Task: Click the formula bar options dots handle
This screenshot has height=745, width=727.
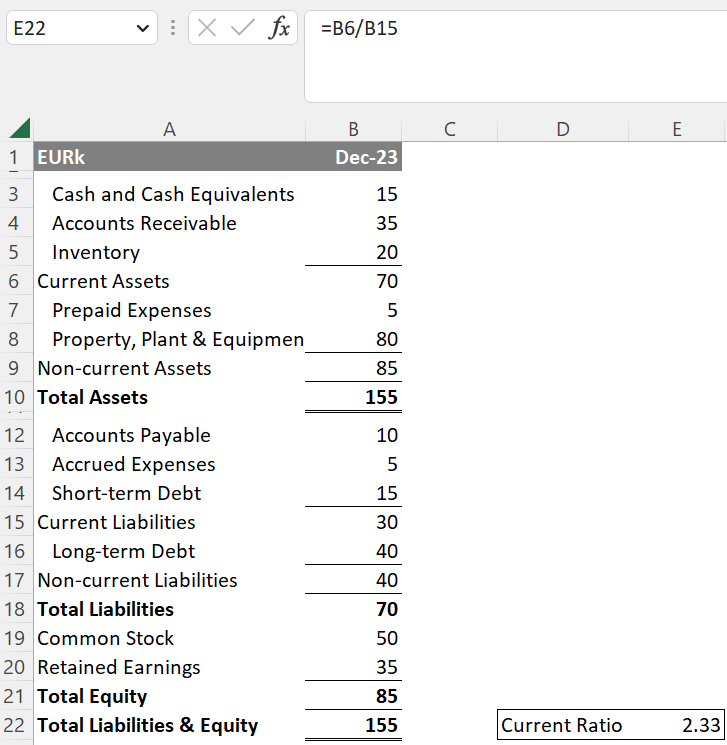Action: coord(173,29)
